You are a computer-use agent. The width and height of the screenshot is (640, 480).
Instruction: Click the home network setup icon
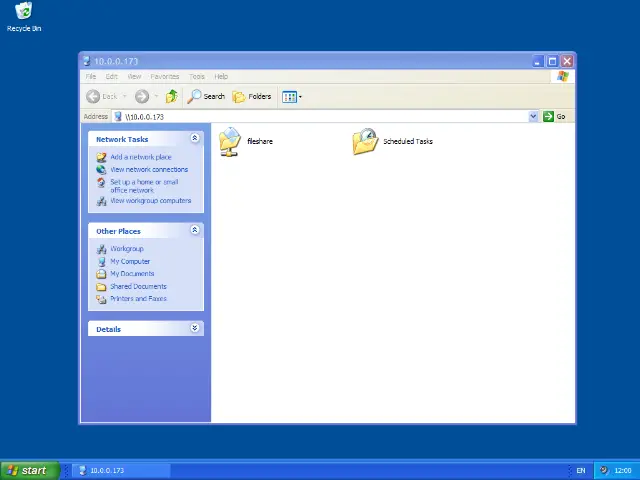click(101, 182)
